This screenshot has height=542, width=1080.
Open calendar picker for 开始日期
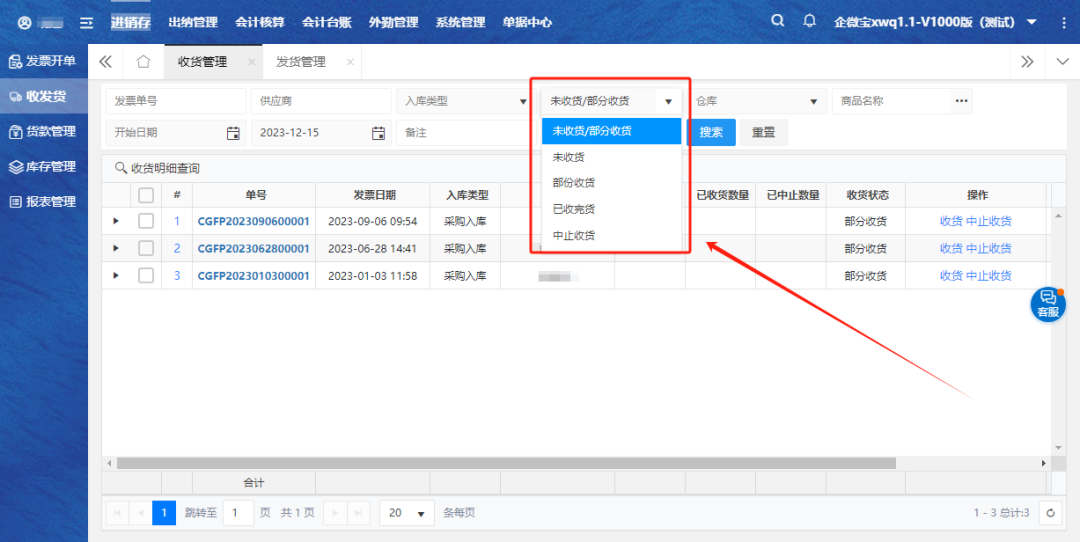233,133
